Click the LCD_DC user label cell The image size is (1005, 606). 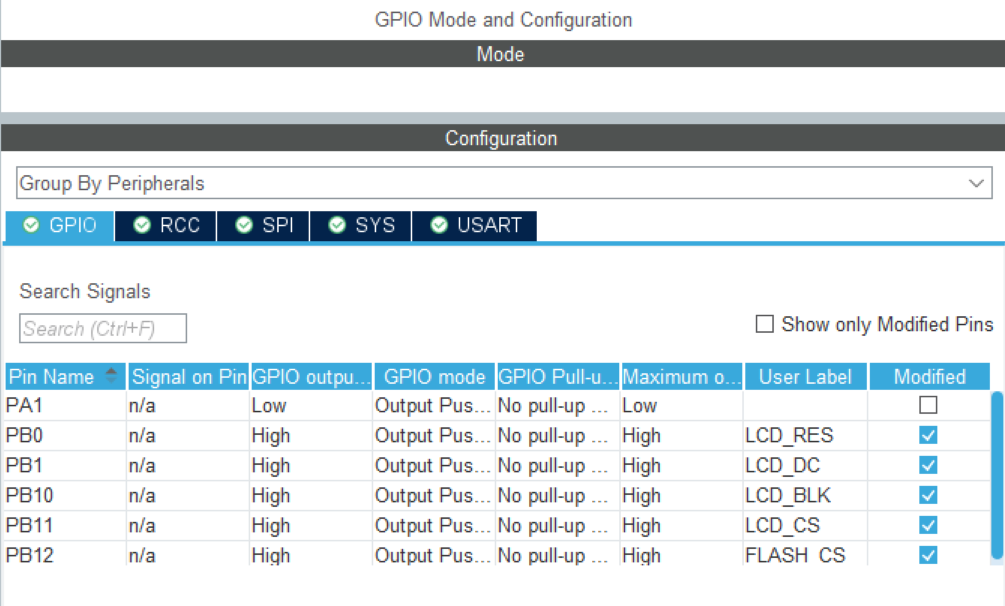805,465
